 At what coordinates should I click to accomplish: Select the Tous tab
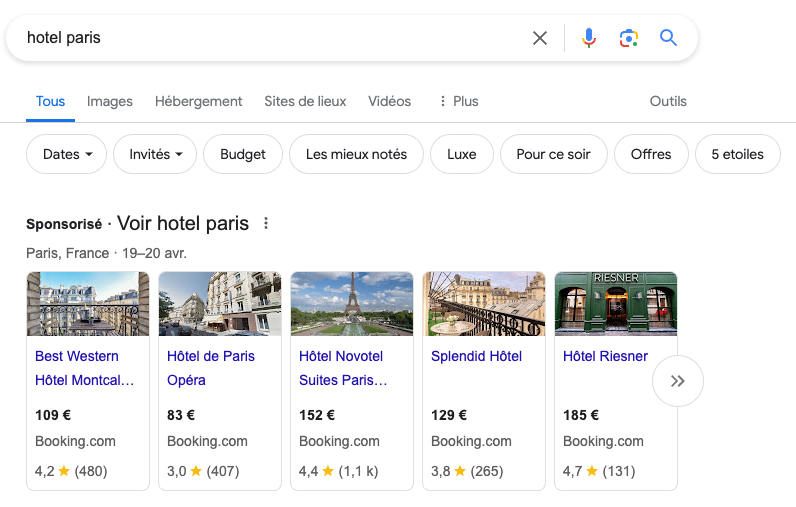click(50, 102)
